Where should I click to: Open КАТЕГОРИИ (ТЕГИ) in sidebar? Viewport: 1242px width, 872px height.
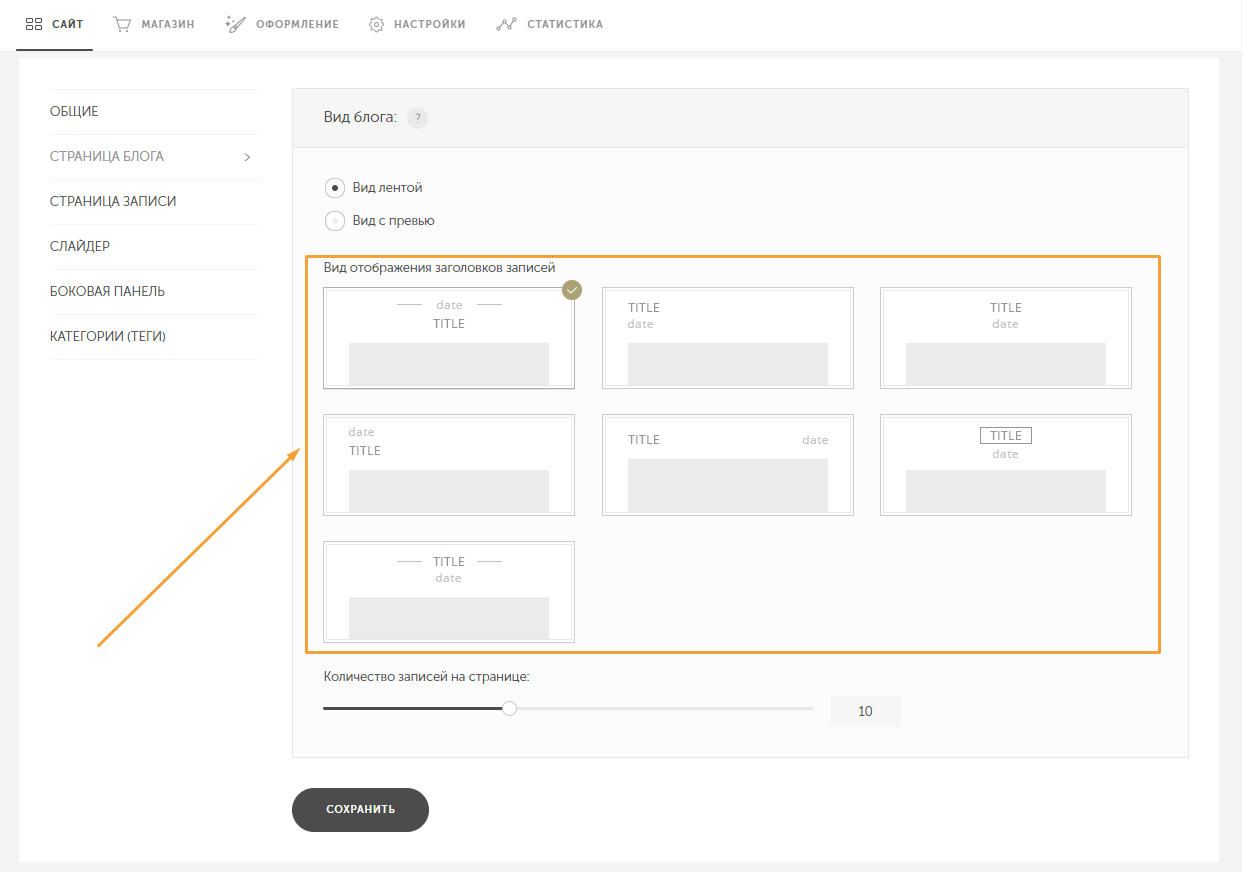[108, 336]
